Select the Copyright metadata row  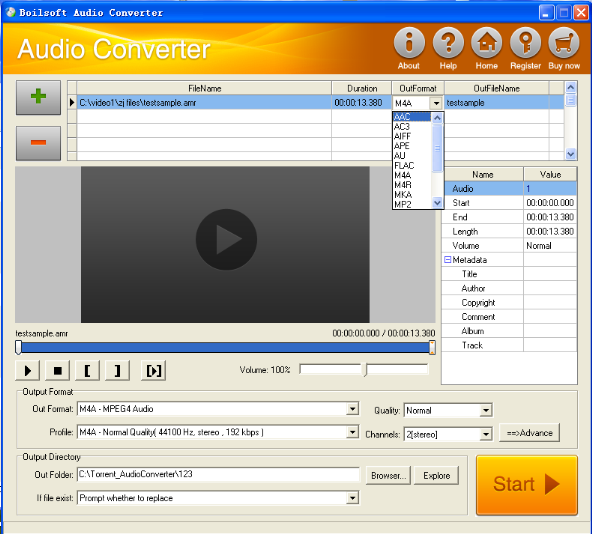(510, 302)
